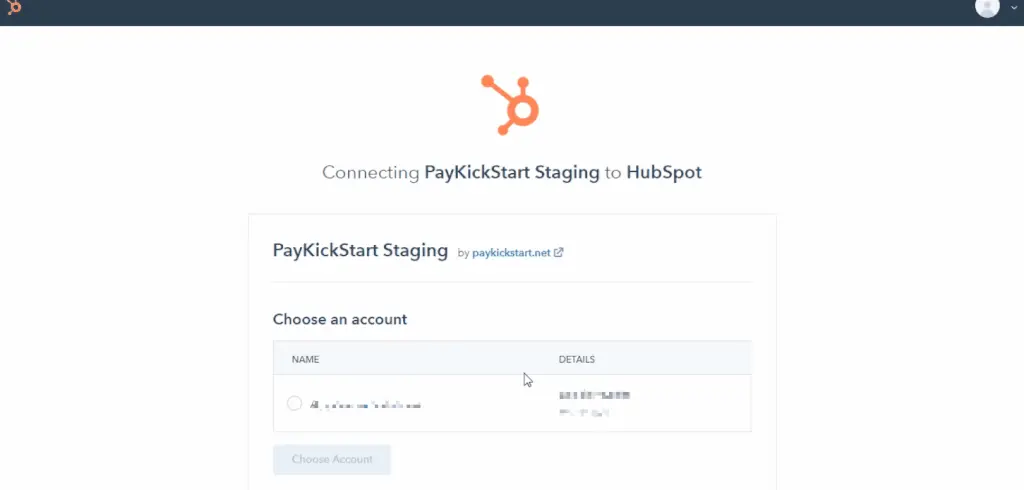Click the small HubSpot sprocket in top bar

tap(14, 8)
